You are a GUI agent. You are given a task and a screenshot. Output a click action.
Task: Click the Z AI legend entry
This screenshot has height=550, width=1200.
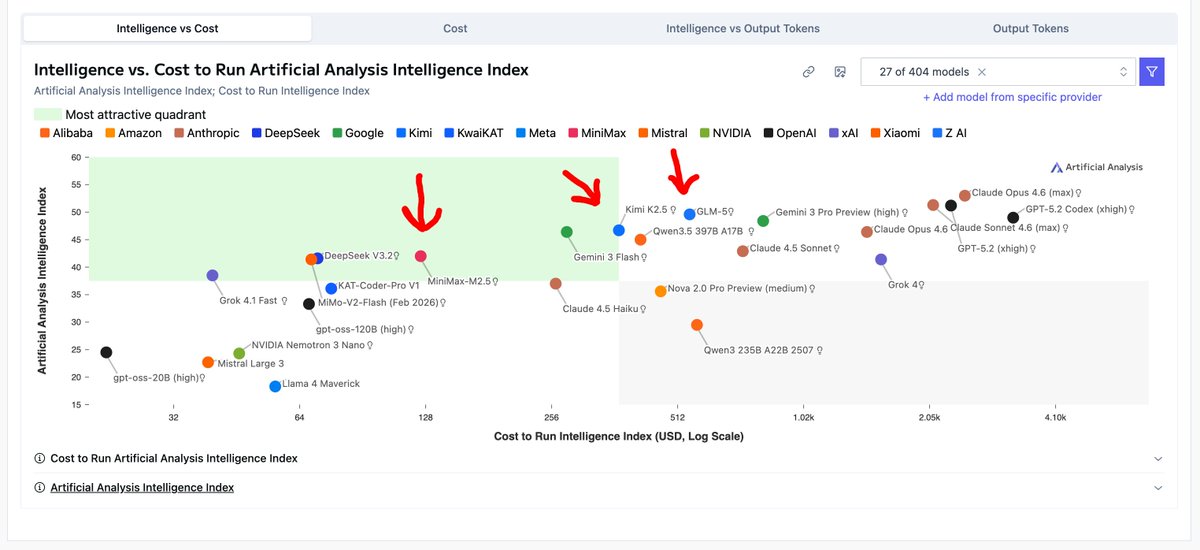click(949, 132)
